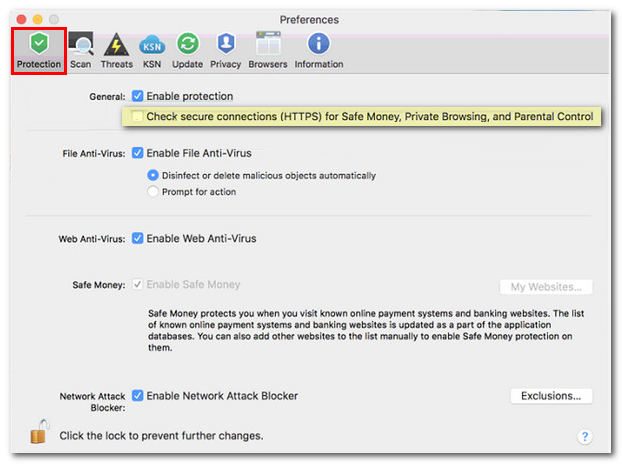Toggle Enable Web Anti-Virus checkbox
The height and width of the screenshot is (464, 622).
click(x=138, y=239)
